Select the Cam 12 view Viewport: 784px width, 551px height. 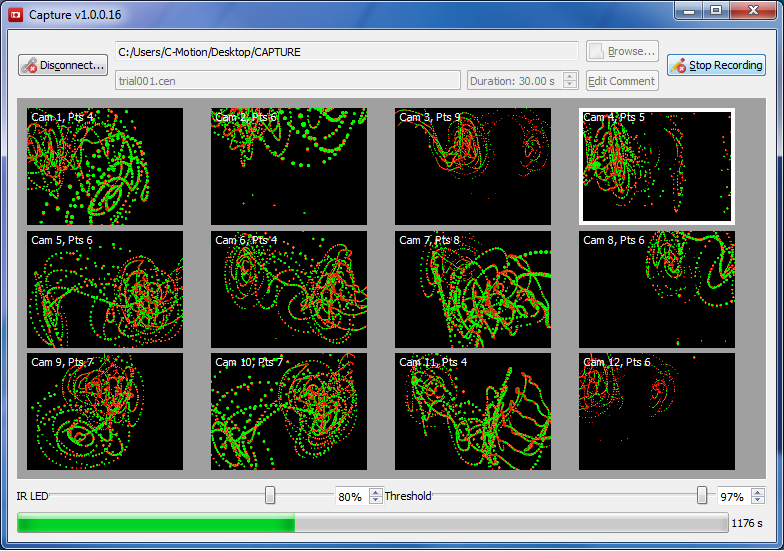[657, 412]
